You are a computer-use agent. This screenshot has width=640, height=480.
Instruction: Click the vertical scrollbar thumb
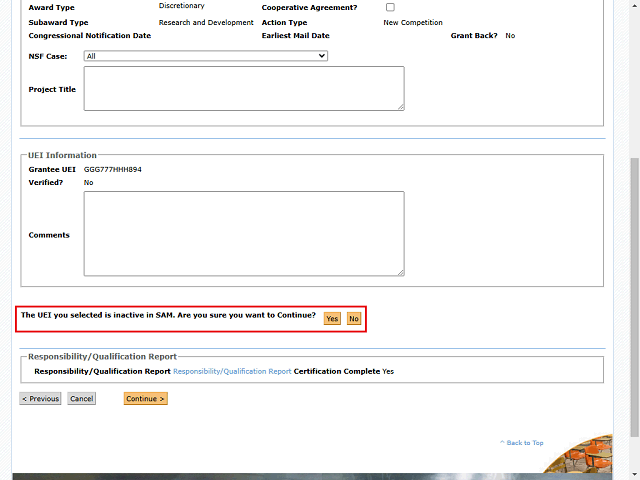pos(634,297)
